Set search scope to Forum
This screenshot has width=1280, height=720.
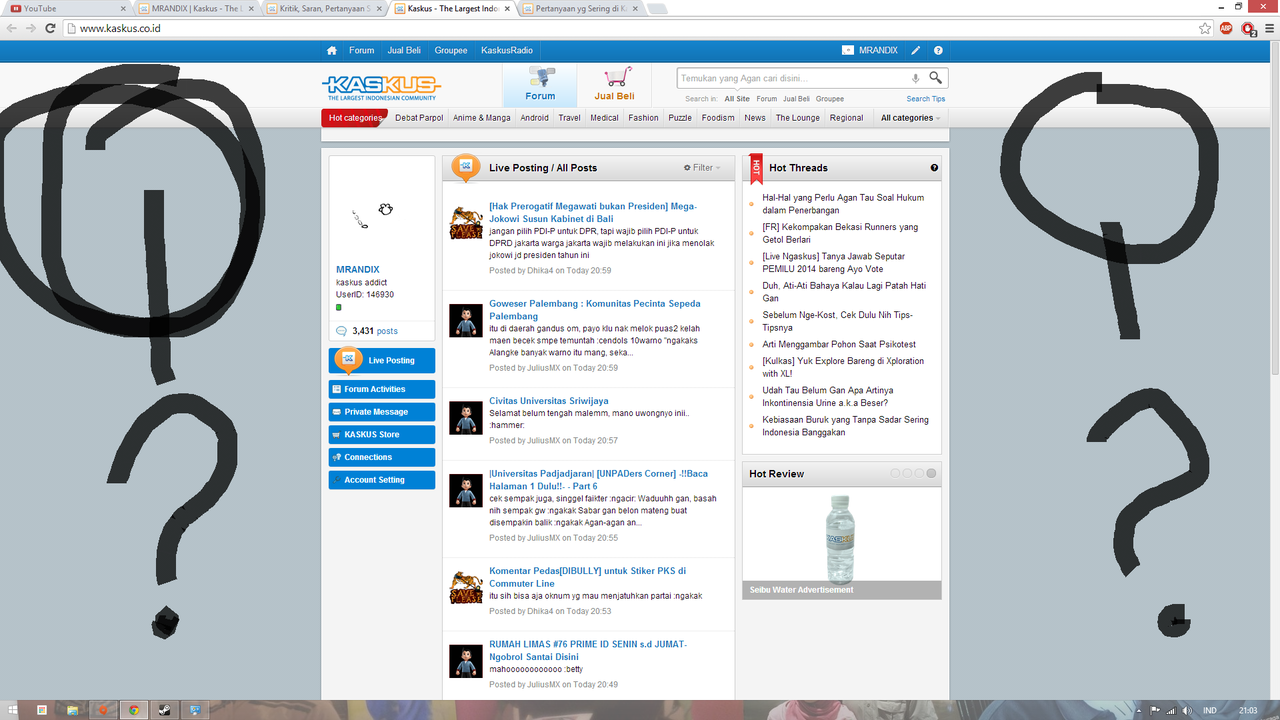click(x=766, y=99)
